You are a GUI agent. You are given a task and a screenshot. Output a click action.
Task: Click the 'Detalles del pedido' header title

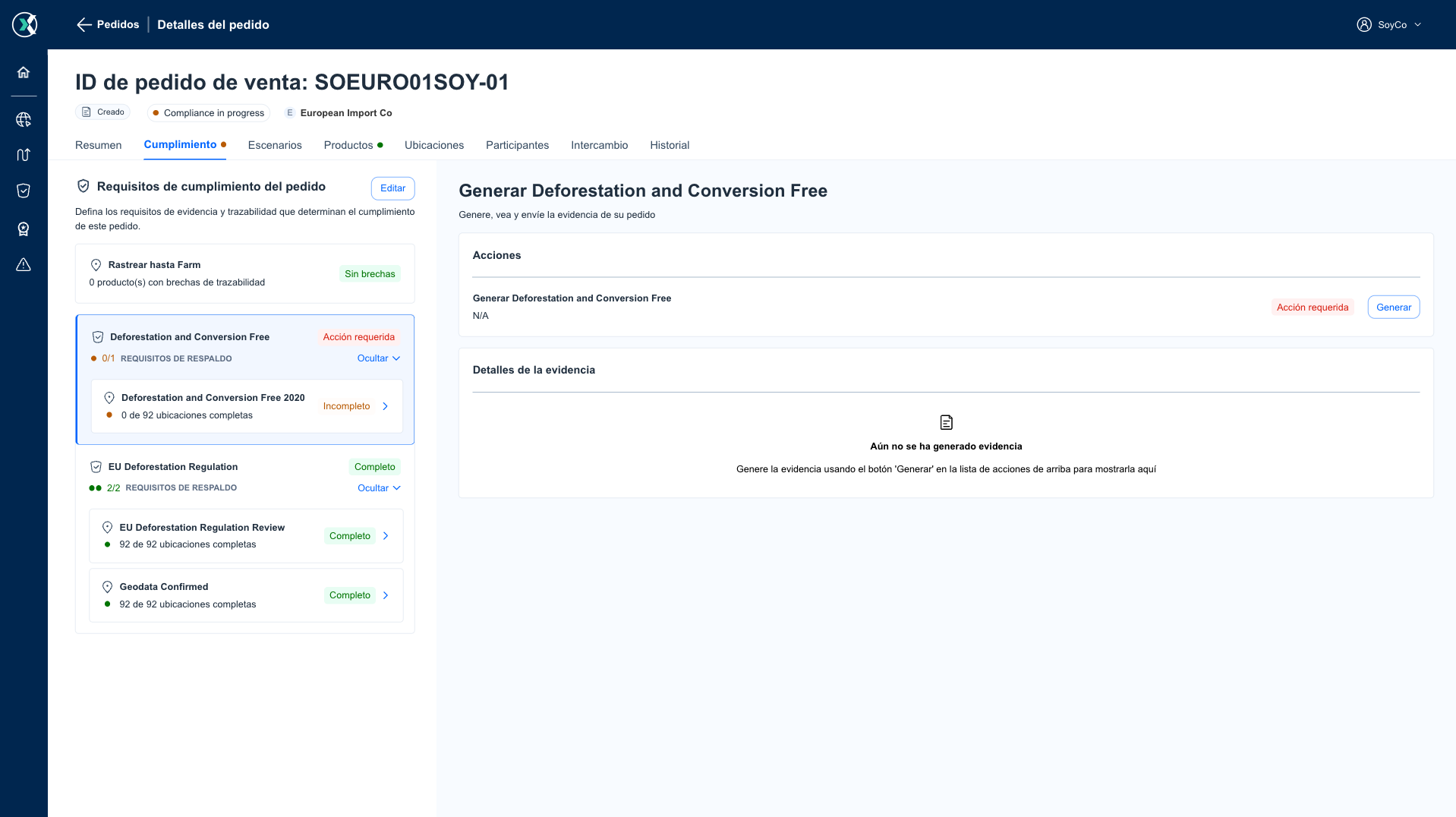(x=213, y=25)
